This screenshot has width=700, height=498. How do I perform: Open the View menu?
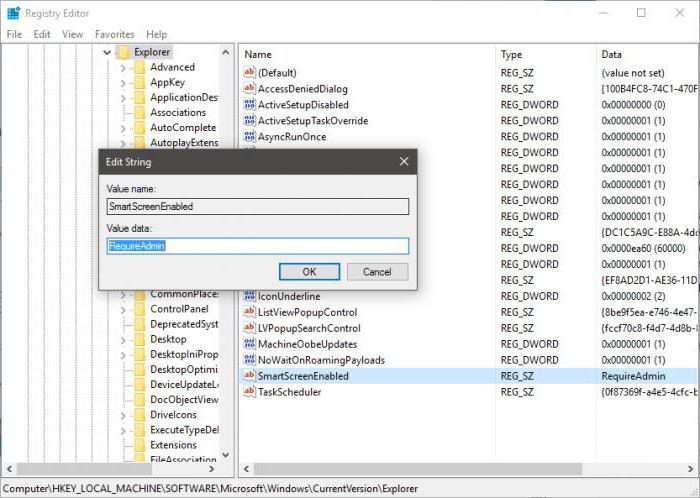point(72,34)
